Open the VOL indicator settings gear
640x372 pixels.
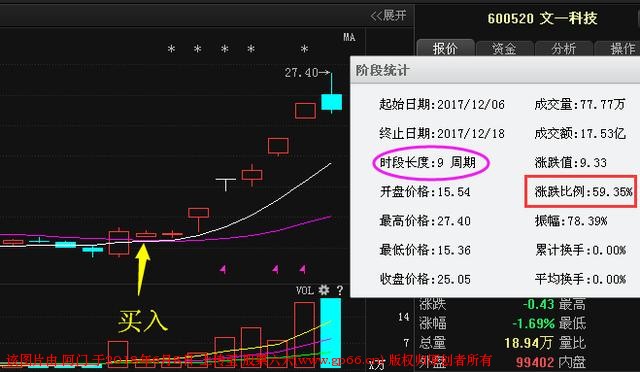point(324,290)
